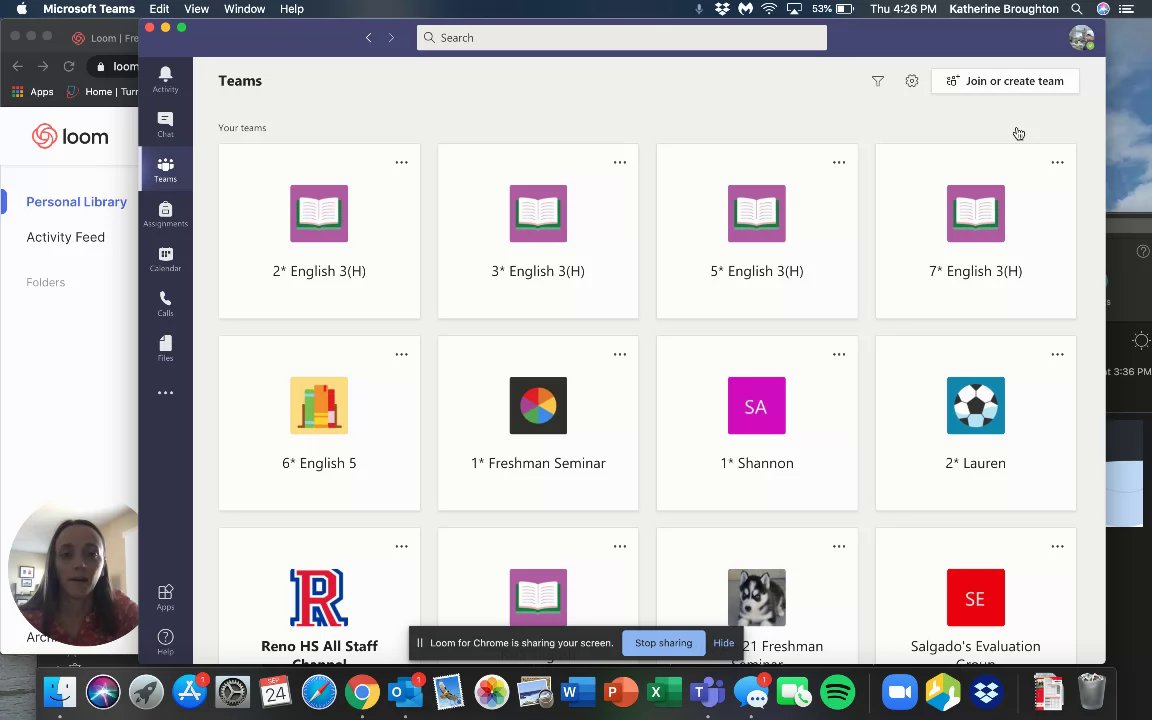
Task: Open manage teams gear icon
Action: click(912, 81)
